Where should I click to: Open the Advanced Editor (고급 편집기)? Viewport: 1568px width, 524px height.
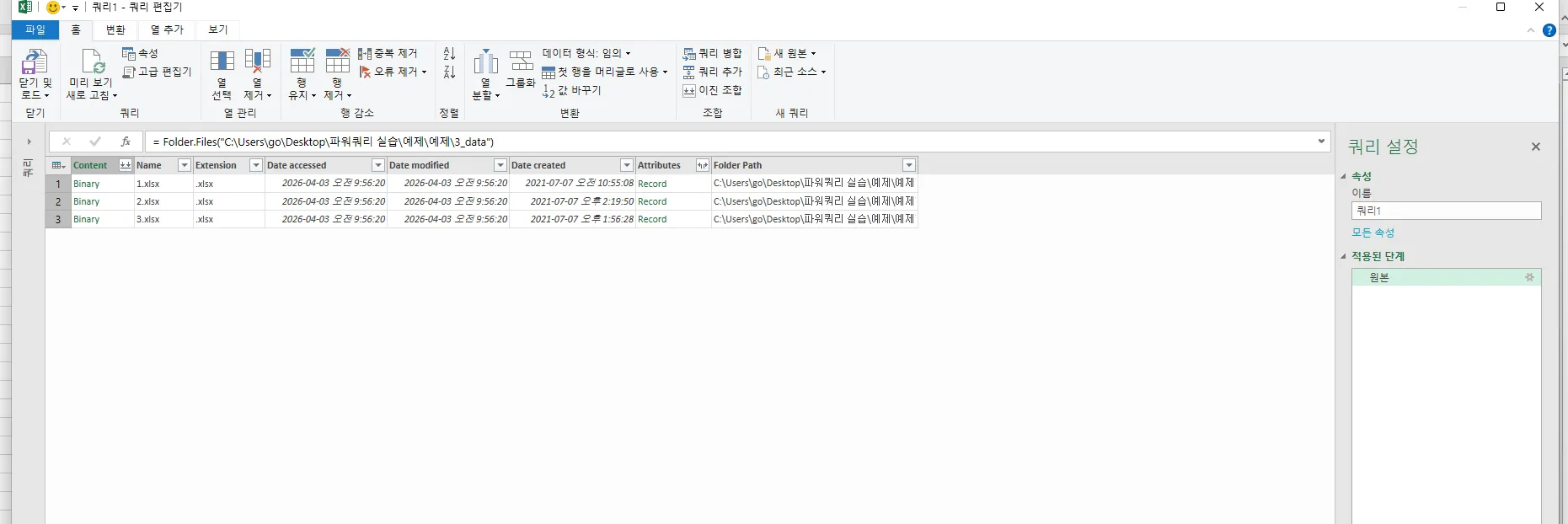click(x=157, y=72)
